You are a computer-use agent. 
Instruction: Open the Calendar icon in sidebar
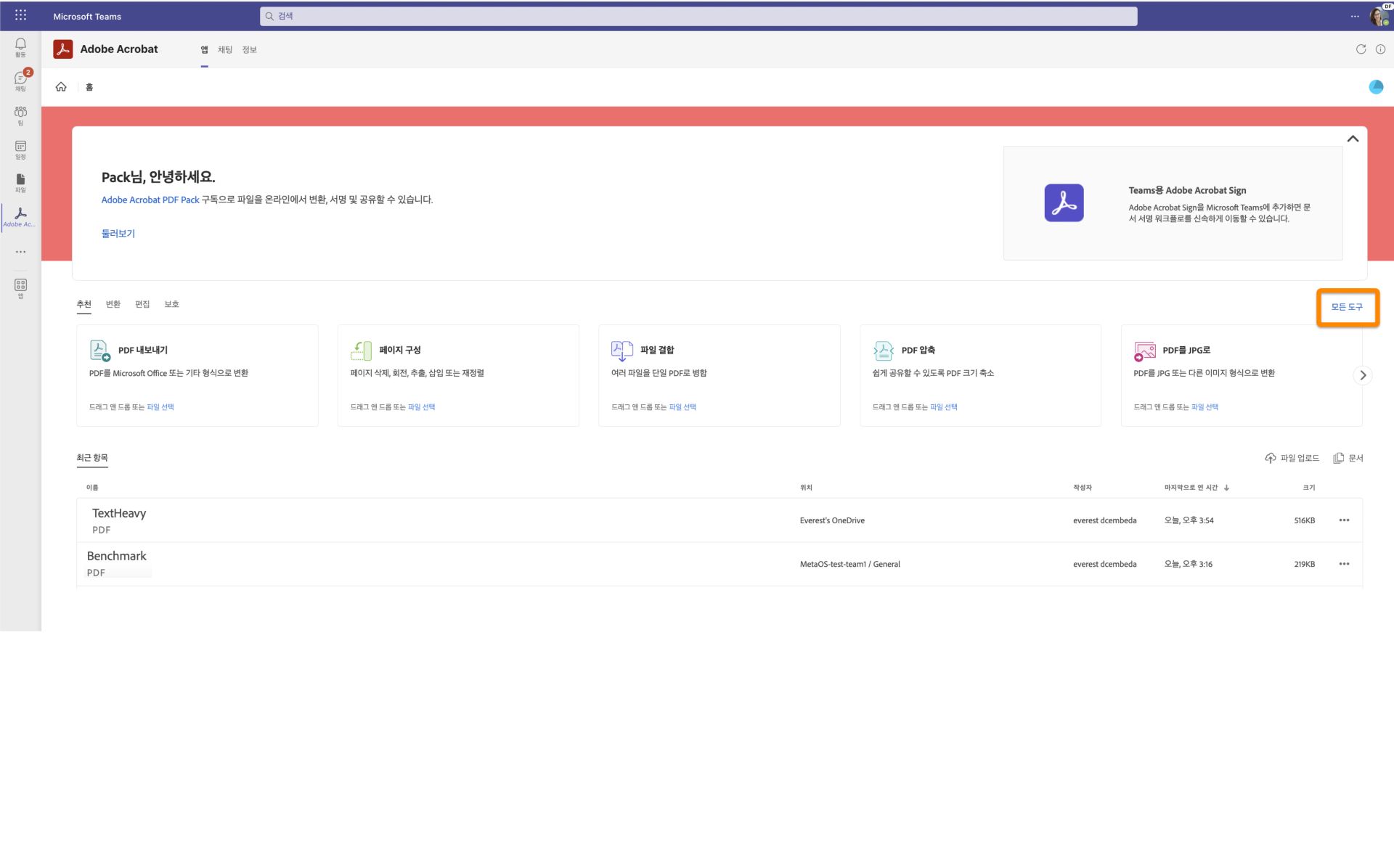20,150
